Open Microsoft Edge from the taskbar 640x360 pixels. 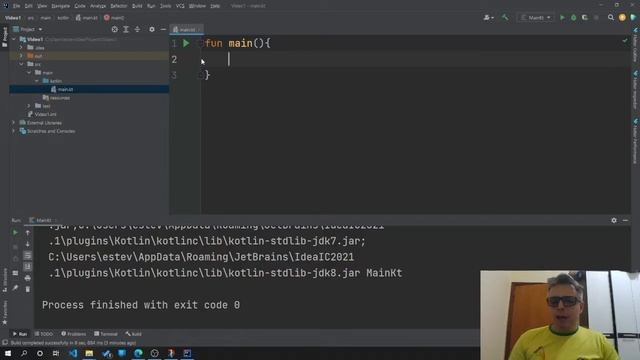(x=138, y=353)
